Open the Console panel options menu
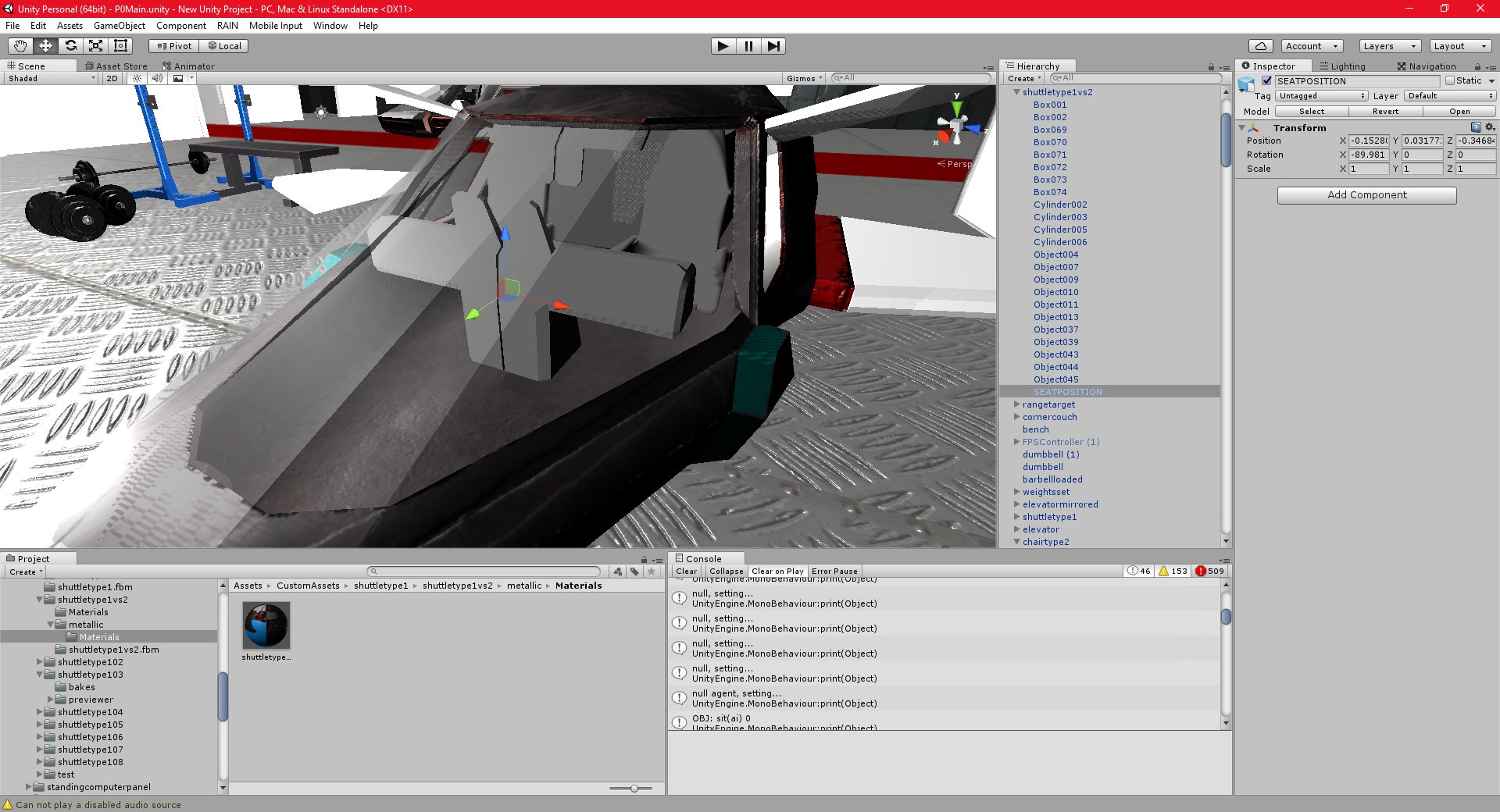The height and width of the screenshot is (812, 1500). coord(1224,560)
